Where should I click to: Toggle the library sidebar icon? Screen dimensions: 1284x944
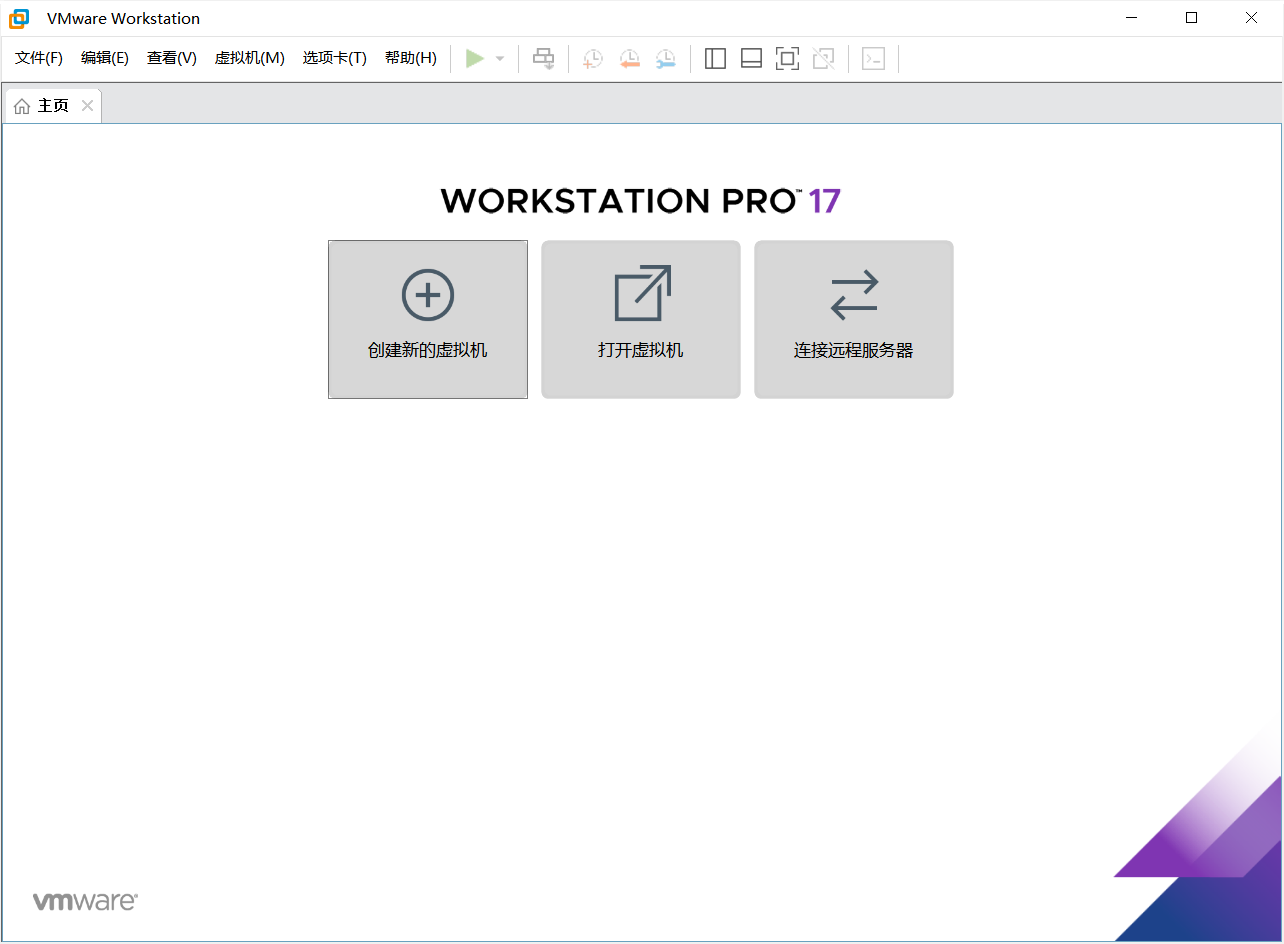point(715,58)
